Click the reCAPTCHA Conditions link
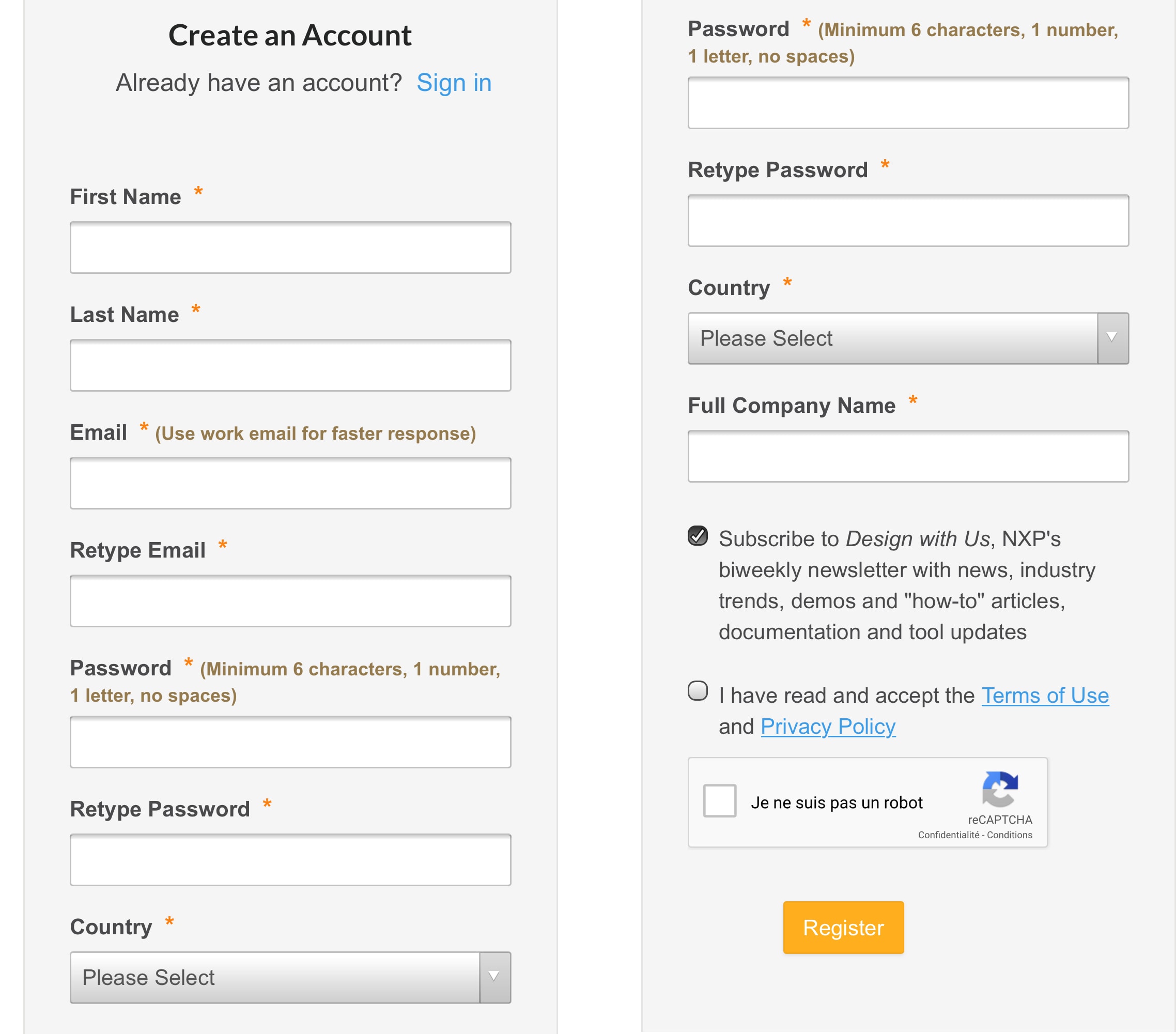The image size is (1176, 1034). click(x=1010, y=835)
